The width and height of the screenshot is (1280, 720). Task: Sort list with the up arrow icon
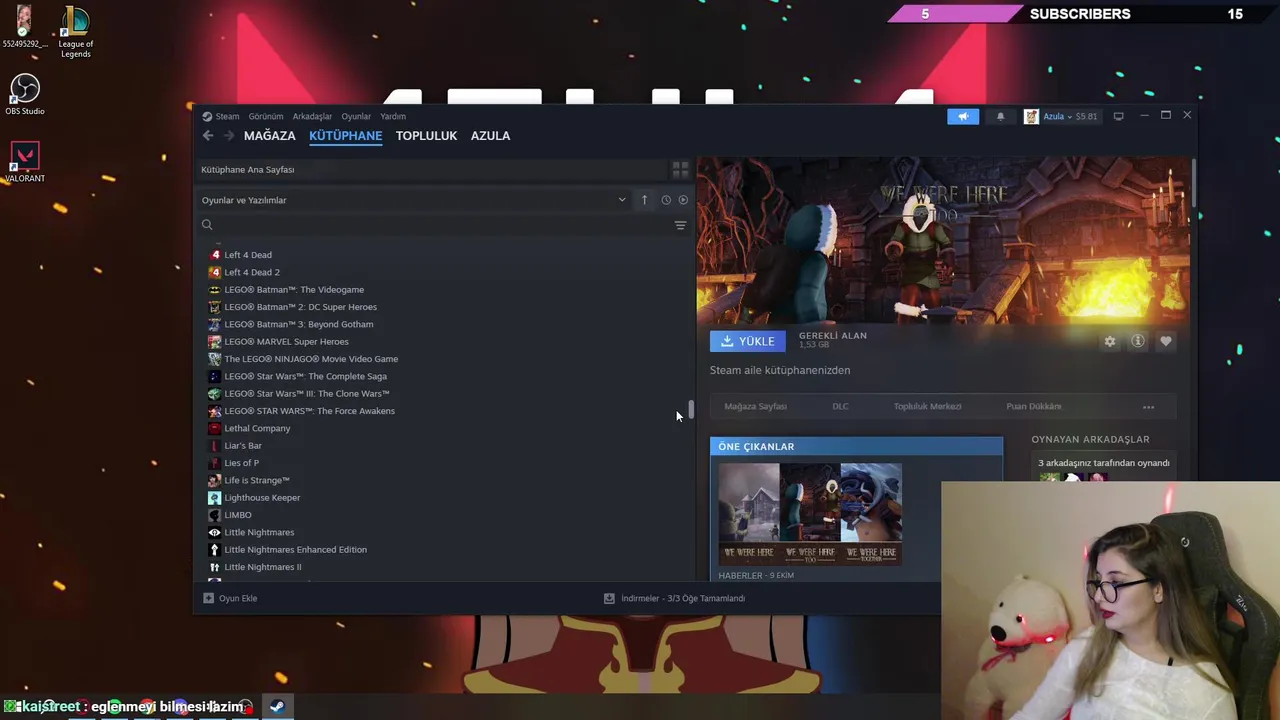[x=644, y=200]
